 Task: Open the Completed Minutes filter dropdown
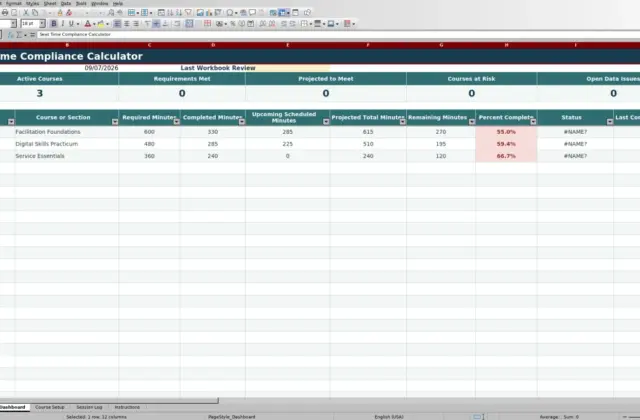242,122
